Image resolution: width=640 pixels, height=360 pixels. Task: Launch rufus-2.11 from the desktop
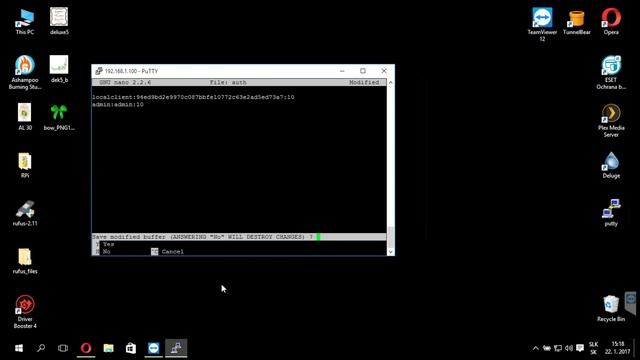click(25, 213)
